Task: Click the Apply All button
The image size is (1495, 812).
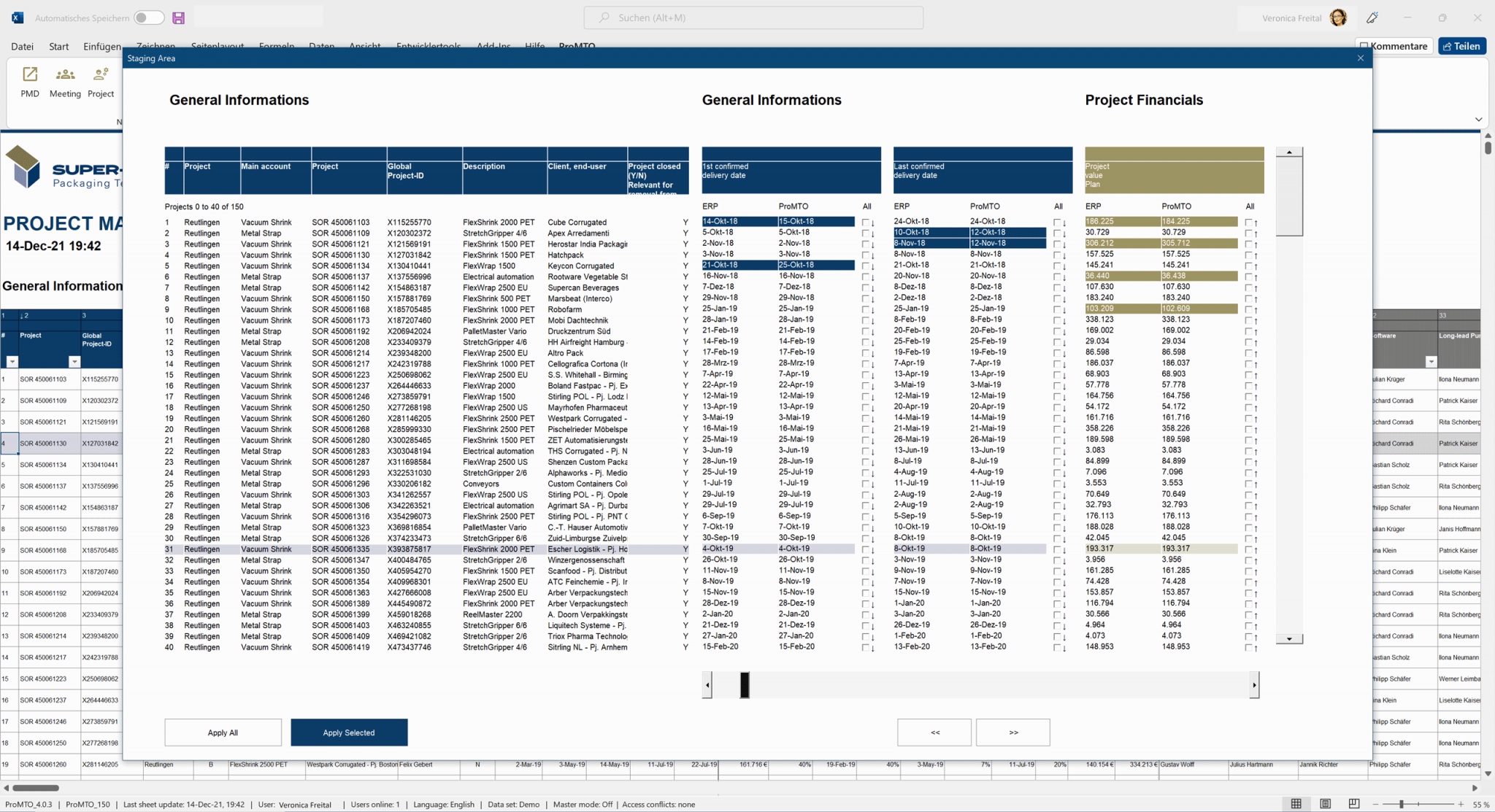Action: [x=223, y=732]
